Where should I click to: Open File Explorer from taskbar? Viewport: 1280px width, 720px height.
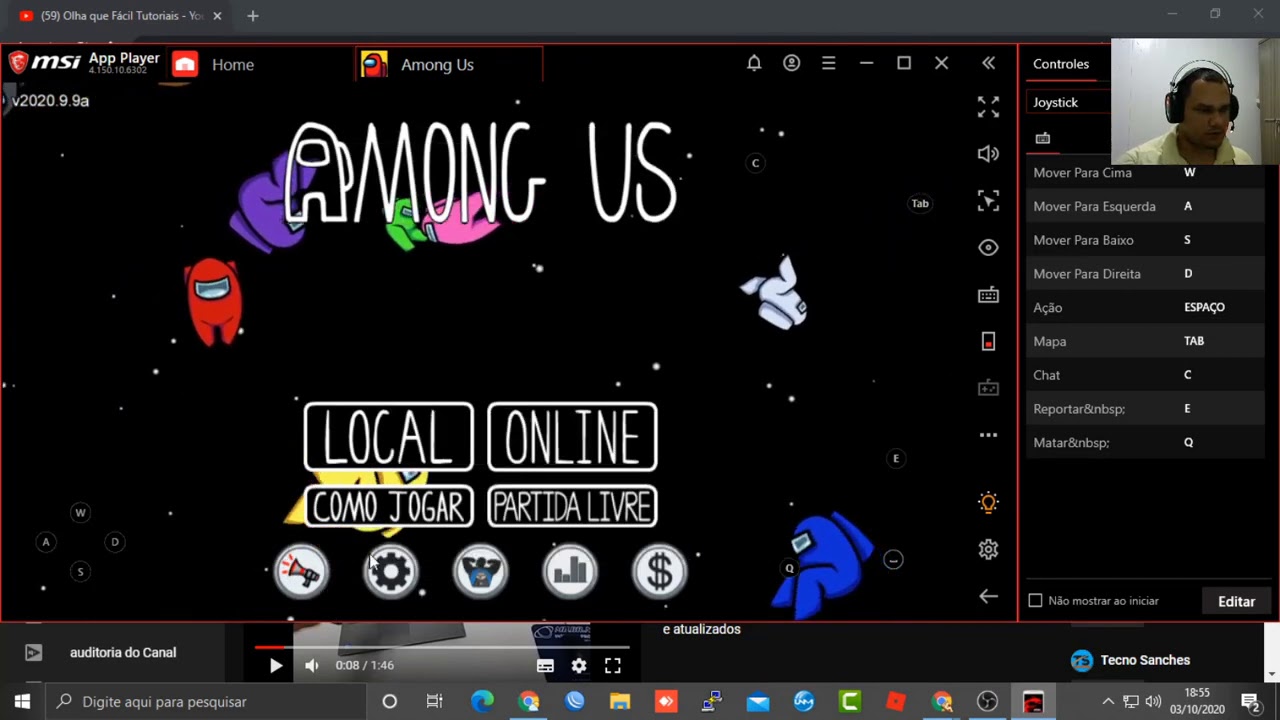pyautogui.click(x=620, y=702)
